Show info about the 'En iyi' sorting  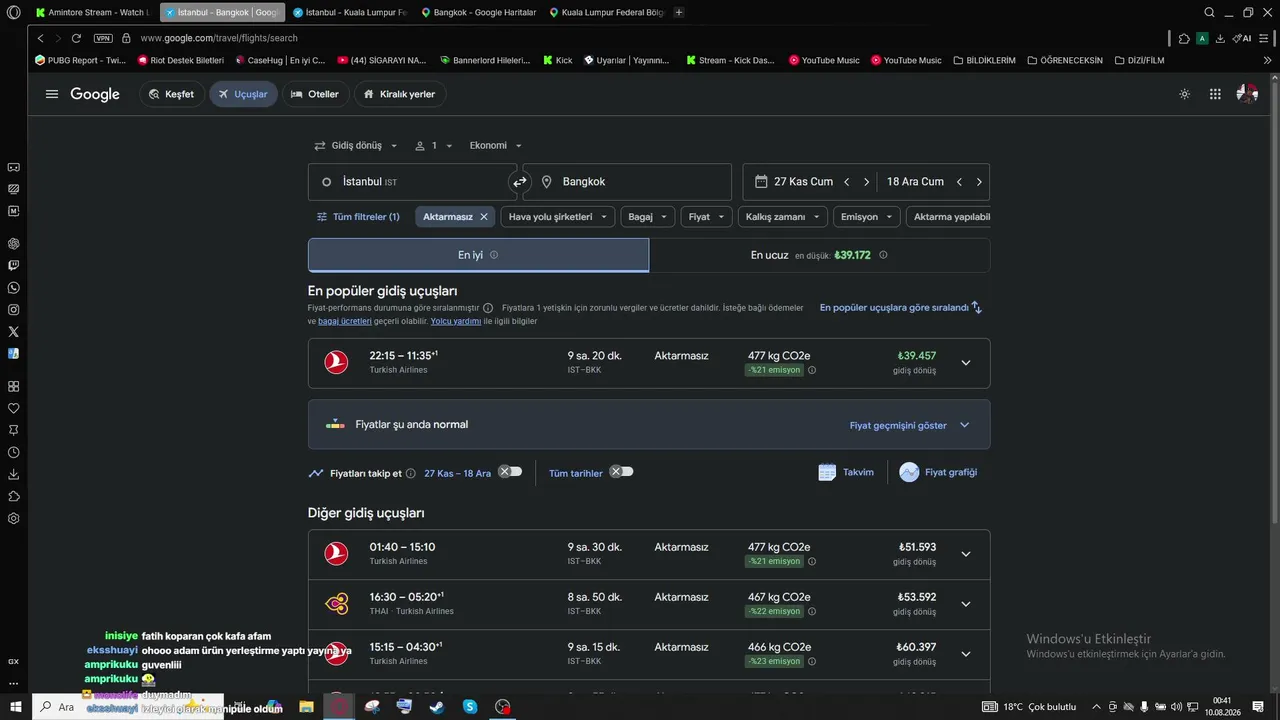pos(494,255)
